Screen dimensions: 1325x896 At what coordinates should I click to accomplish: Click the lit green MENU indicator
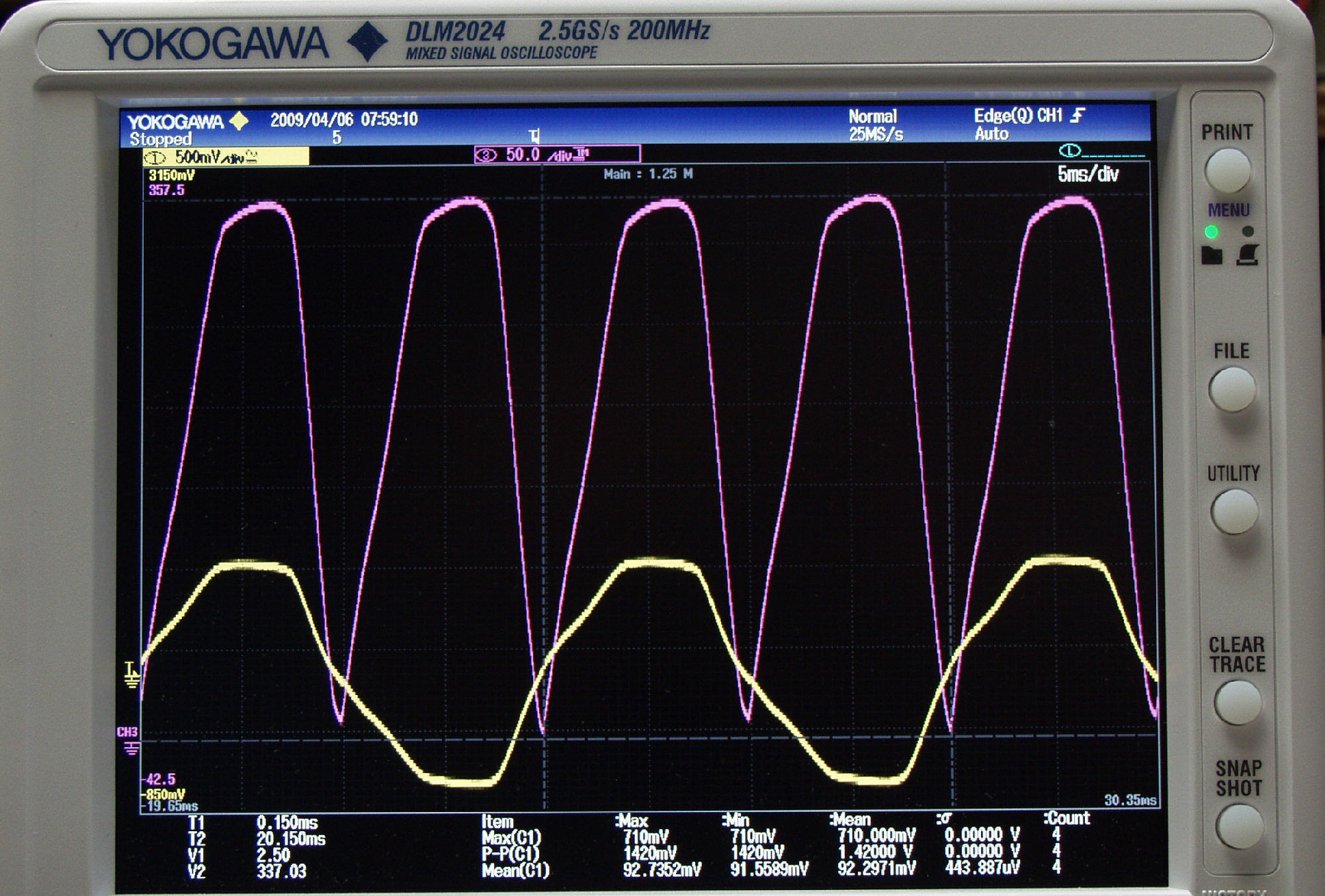pos(1211,231)
